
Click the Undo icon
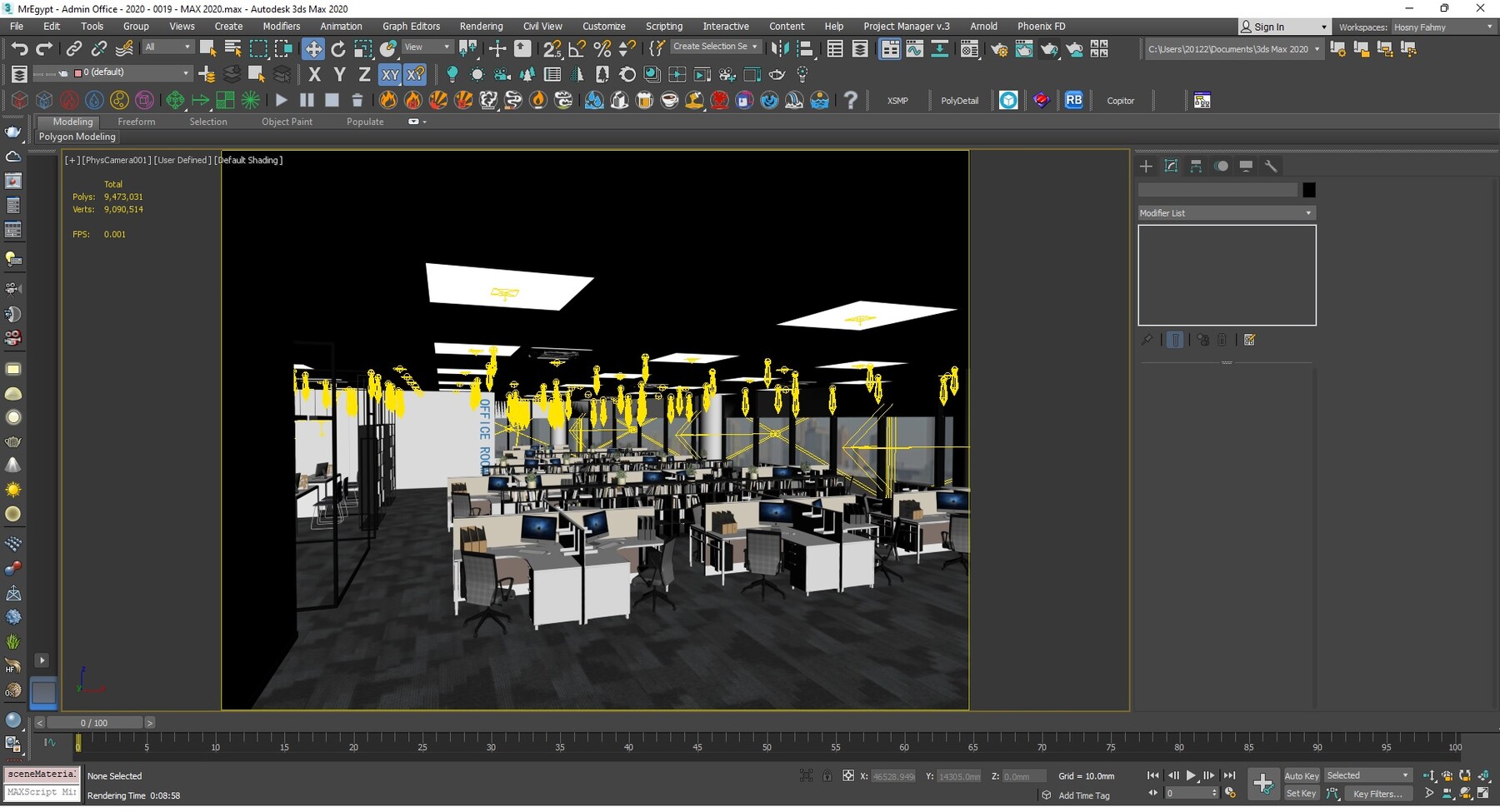(x=20, y=48)
